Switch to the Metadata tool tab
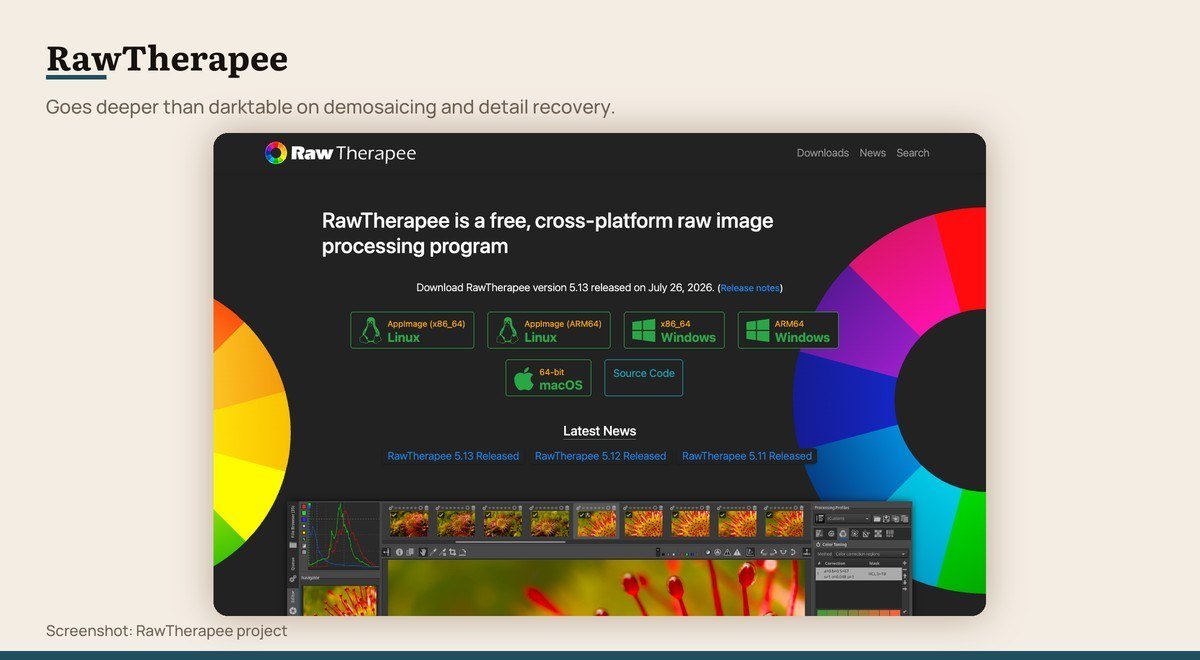 890,533
